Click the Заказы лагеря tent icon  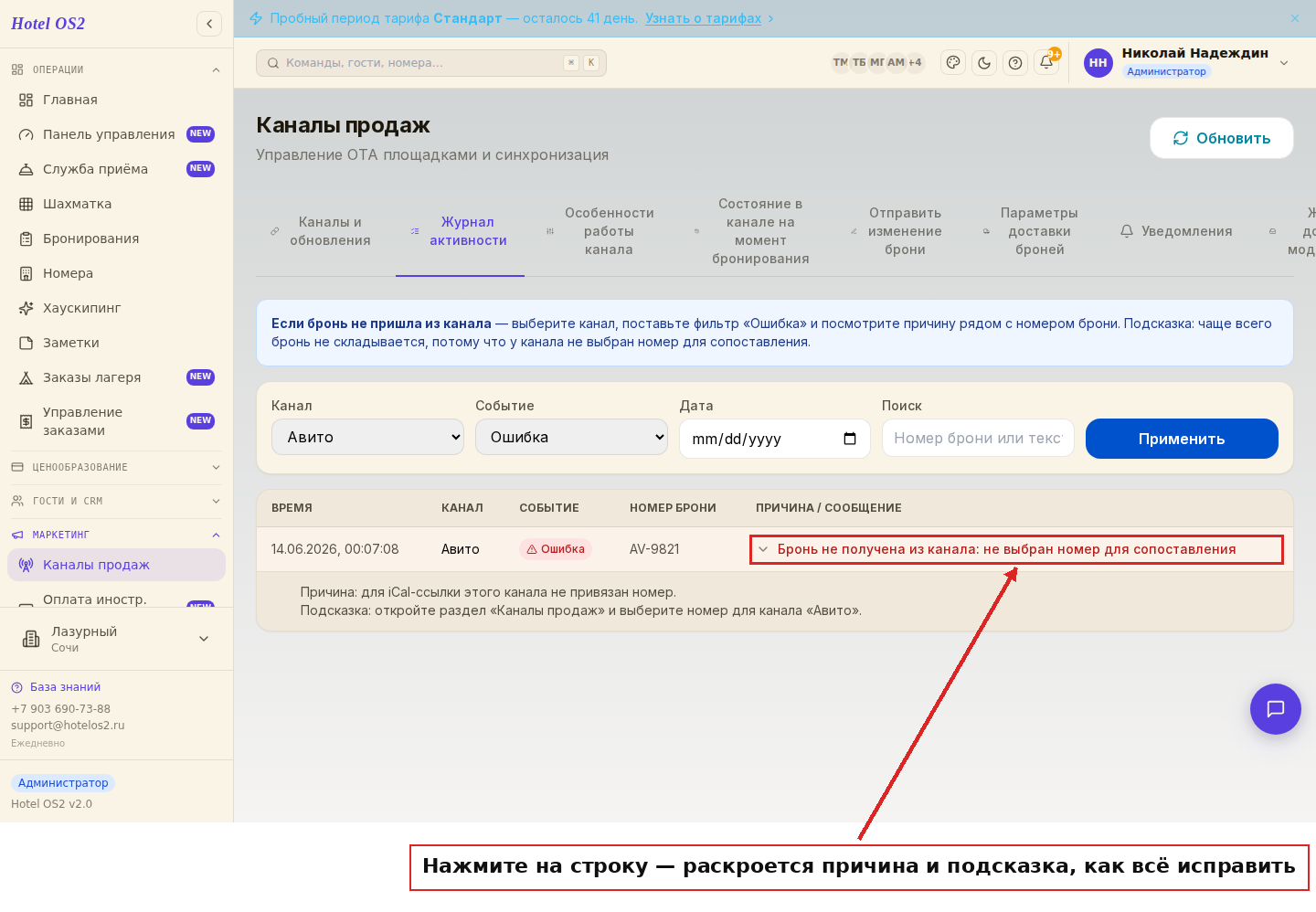[x=27, y=377]
